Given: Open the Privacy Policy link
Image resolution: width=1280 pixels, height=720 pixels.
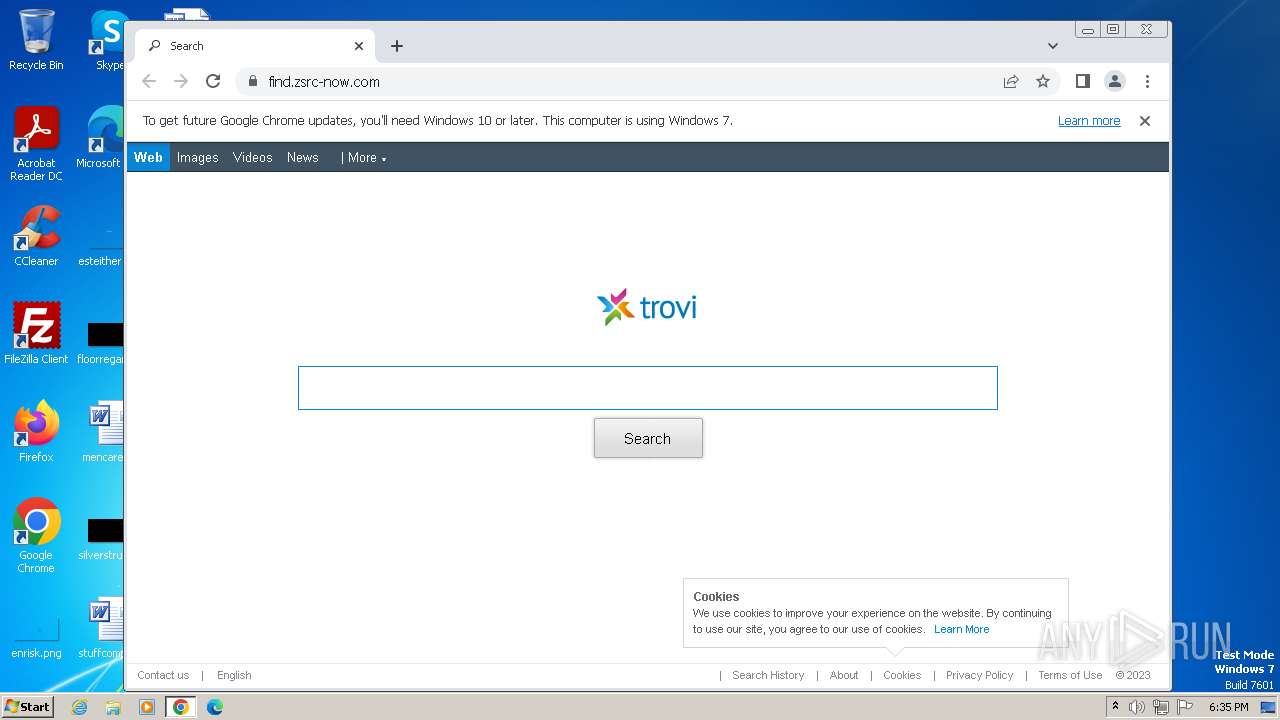Looking at the screenshot, I should [979, 675].
